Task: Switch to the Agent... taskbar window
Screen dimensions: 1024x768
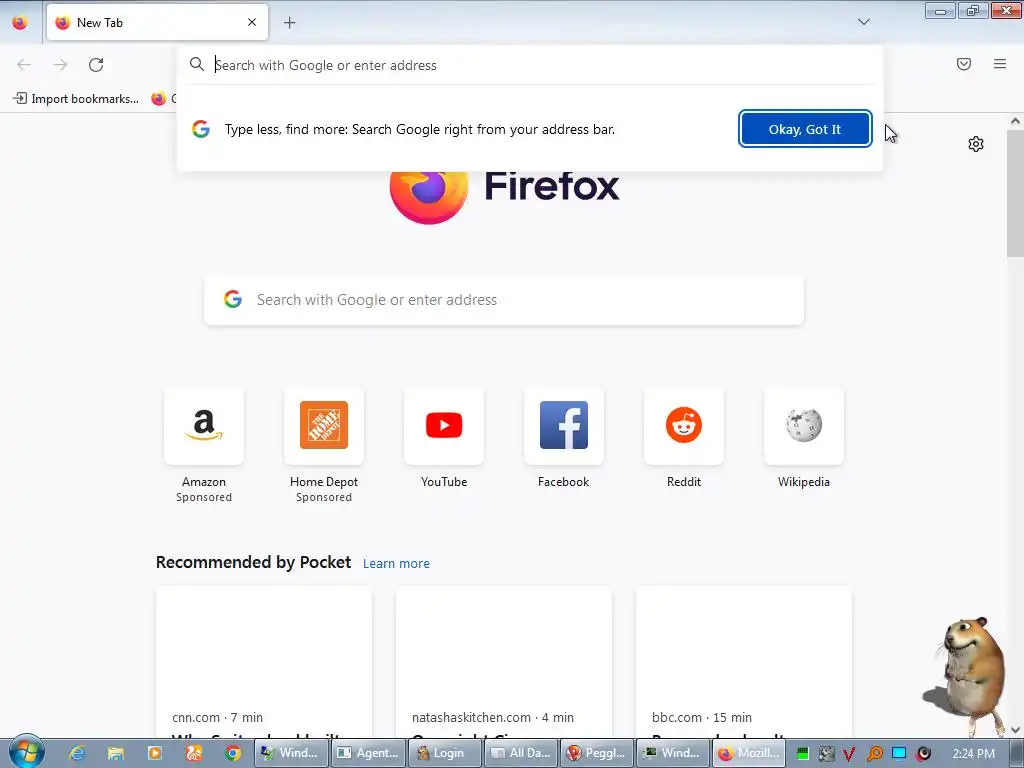Action: (x=367, y=753)
